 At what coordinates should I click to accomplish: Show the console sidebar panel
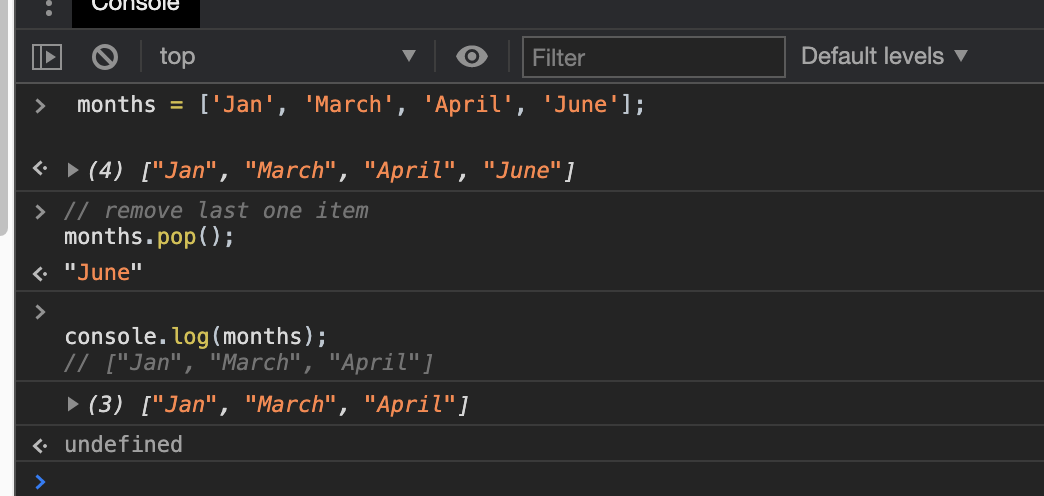47,57
